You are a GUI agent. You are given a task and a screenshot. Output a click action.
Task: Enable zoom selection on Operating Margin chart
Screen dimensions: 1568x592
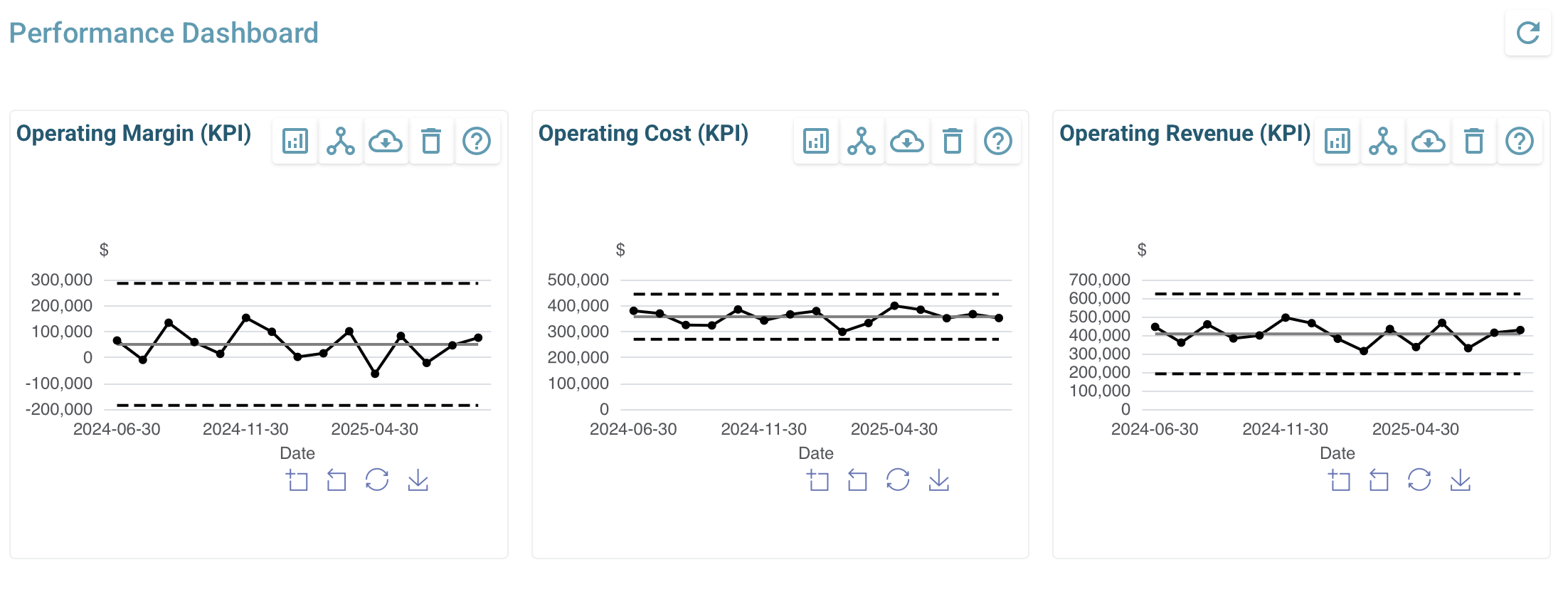point(297,480)
